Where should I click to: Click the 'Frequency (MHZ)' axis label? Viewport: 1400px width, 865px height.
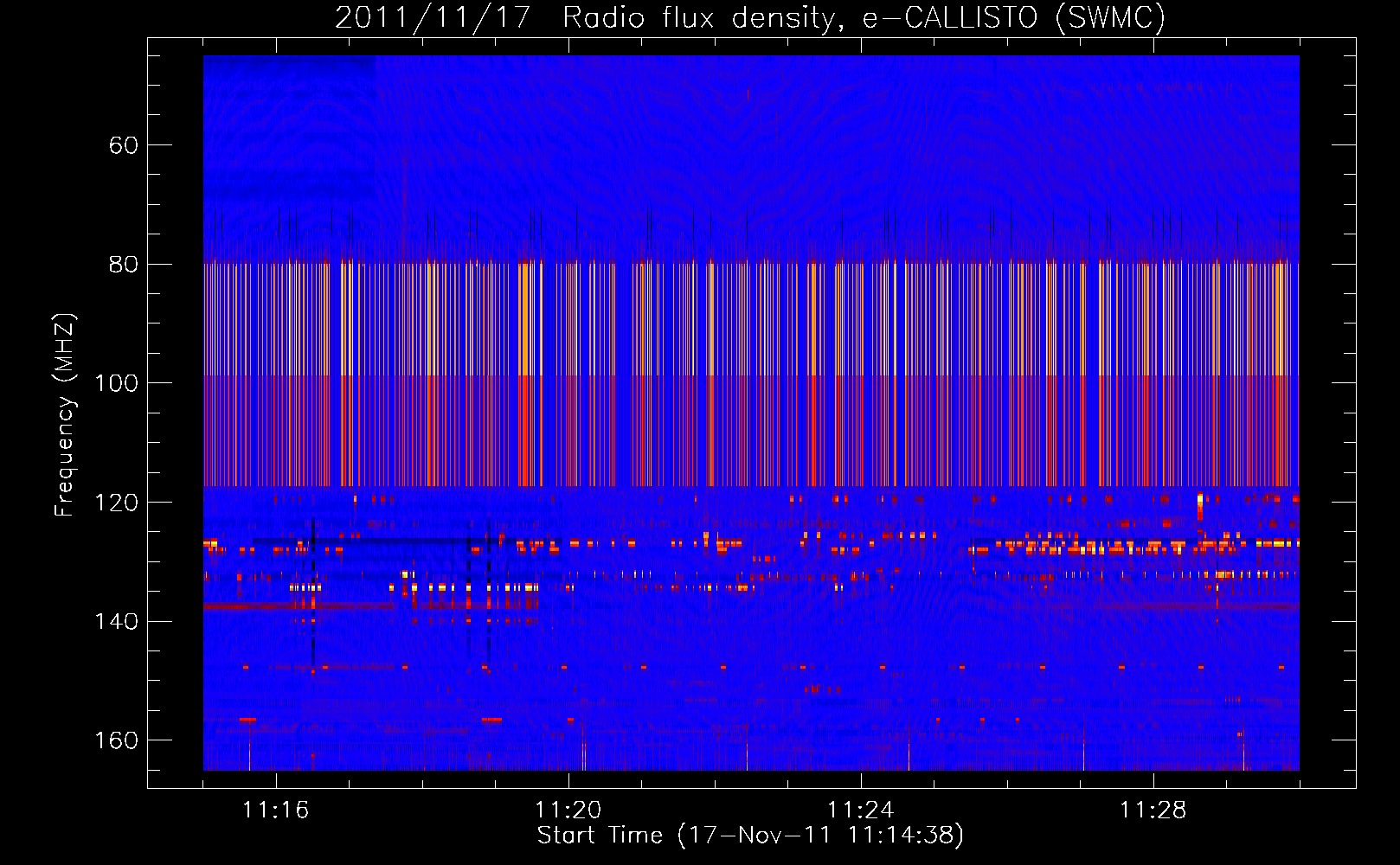click(x=65, y=415)
